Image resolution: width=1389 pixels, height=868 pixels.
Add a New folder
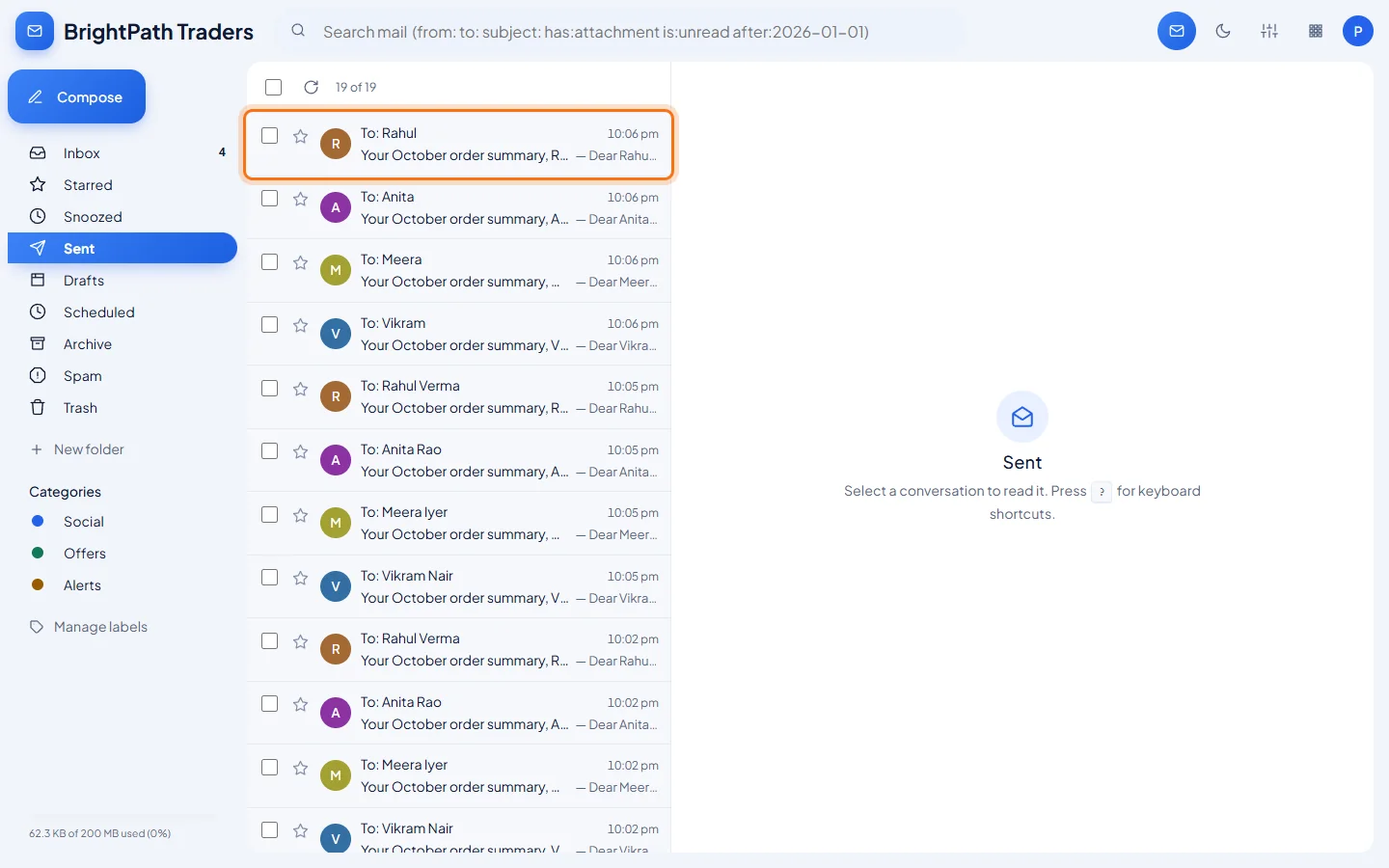tap(77, 449)
